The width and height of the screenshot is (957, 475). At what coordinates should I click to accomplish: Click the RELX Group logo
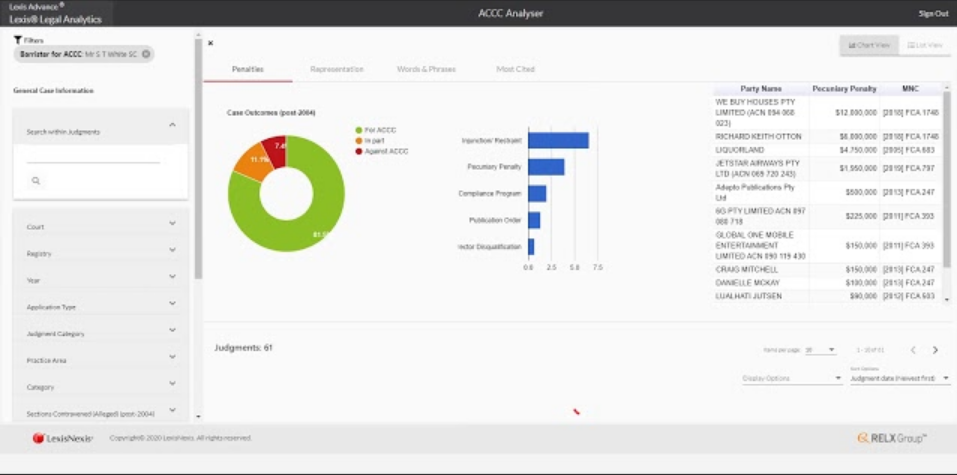point(892,438)
